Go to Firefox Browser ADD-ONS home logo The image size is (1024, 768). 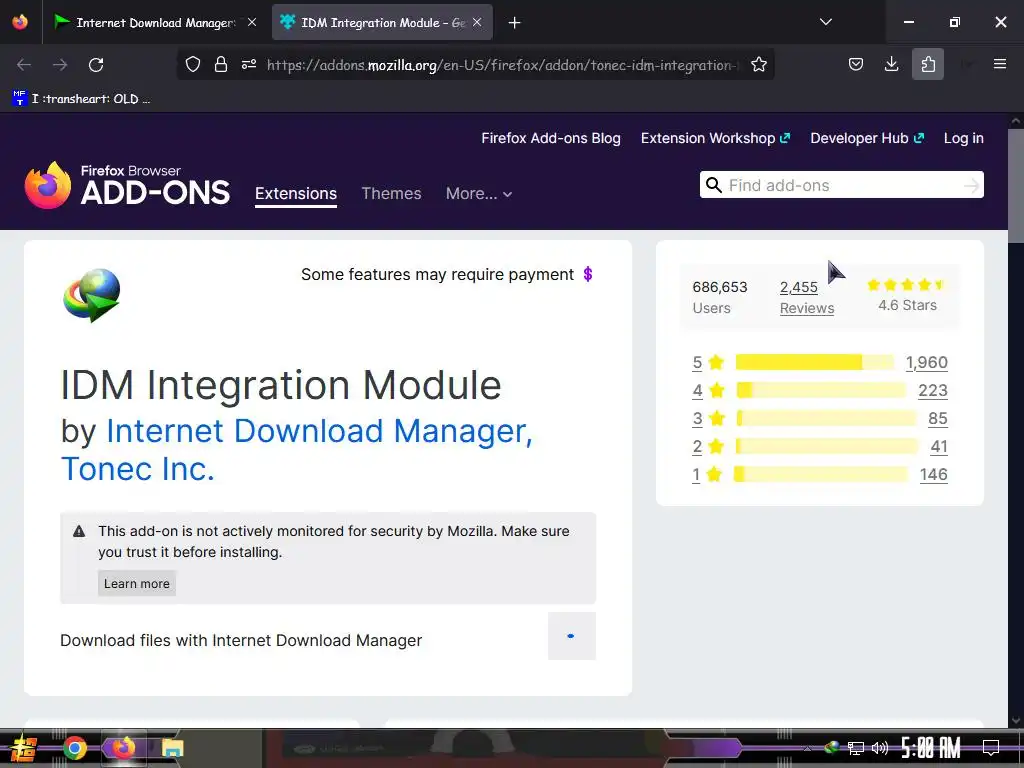(127, 185)
